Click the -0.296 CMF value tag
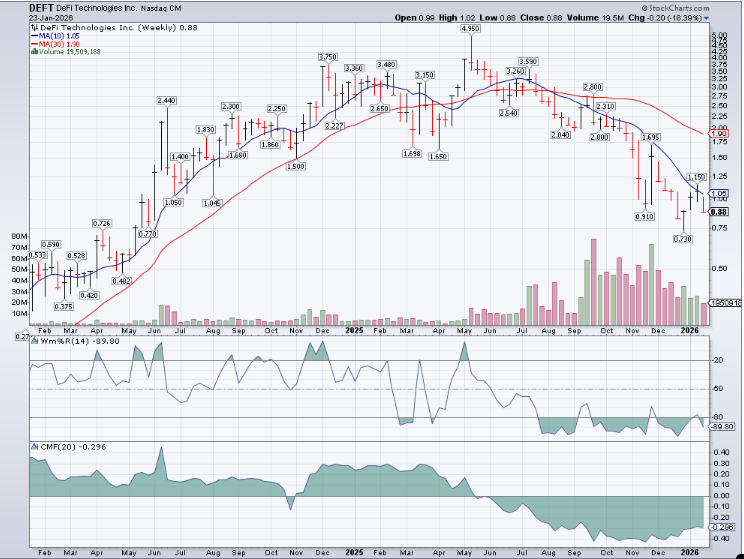 click(721, 526)
